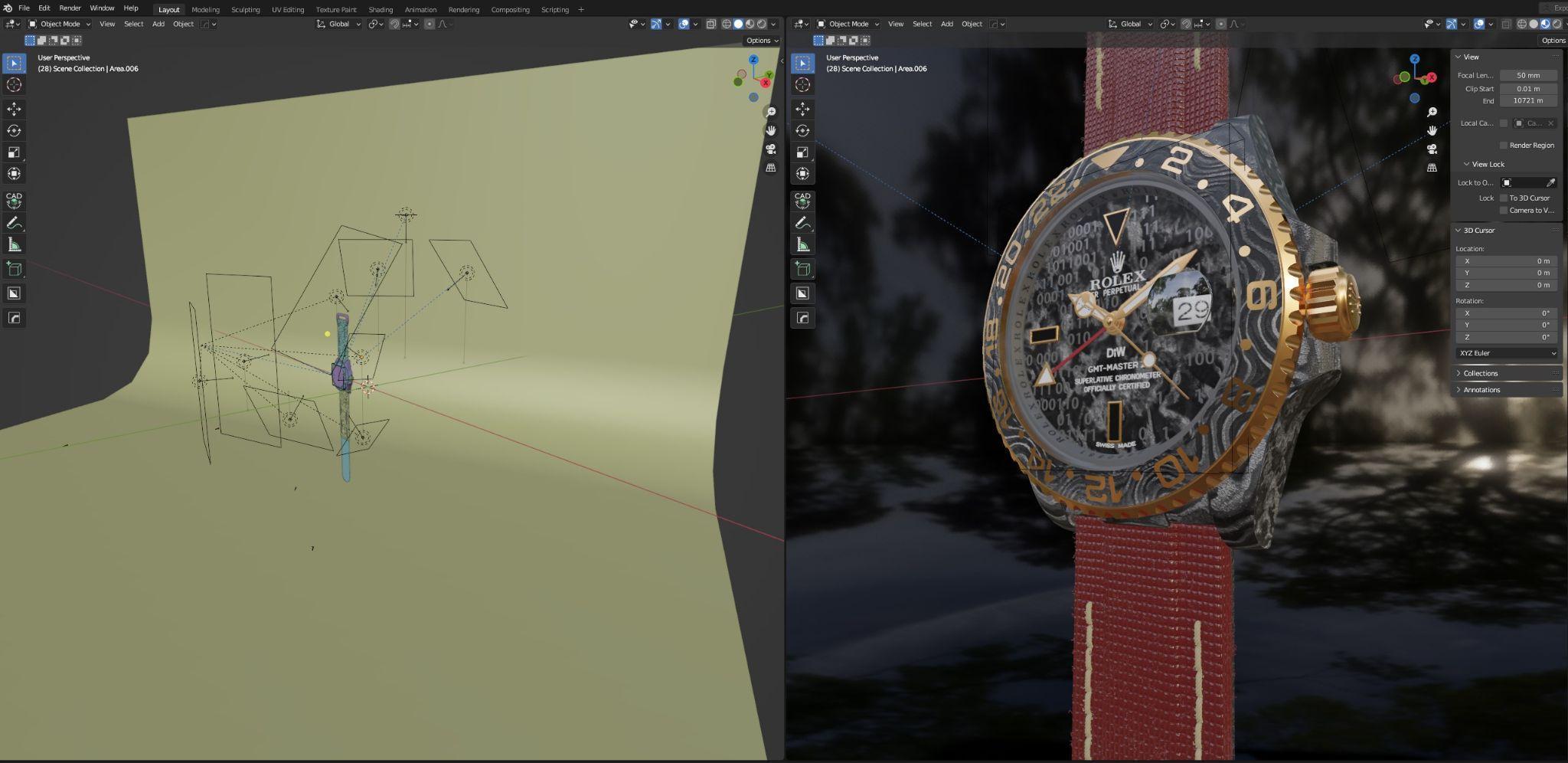Switch to the Shading workspace tab

point(381,10)
